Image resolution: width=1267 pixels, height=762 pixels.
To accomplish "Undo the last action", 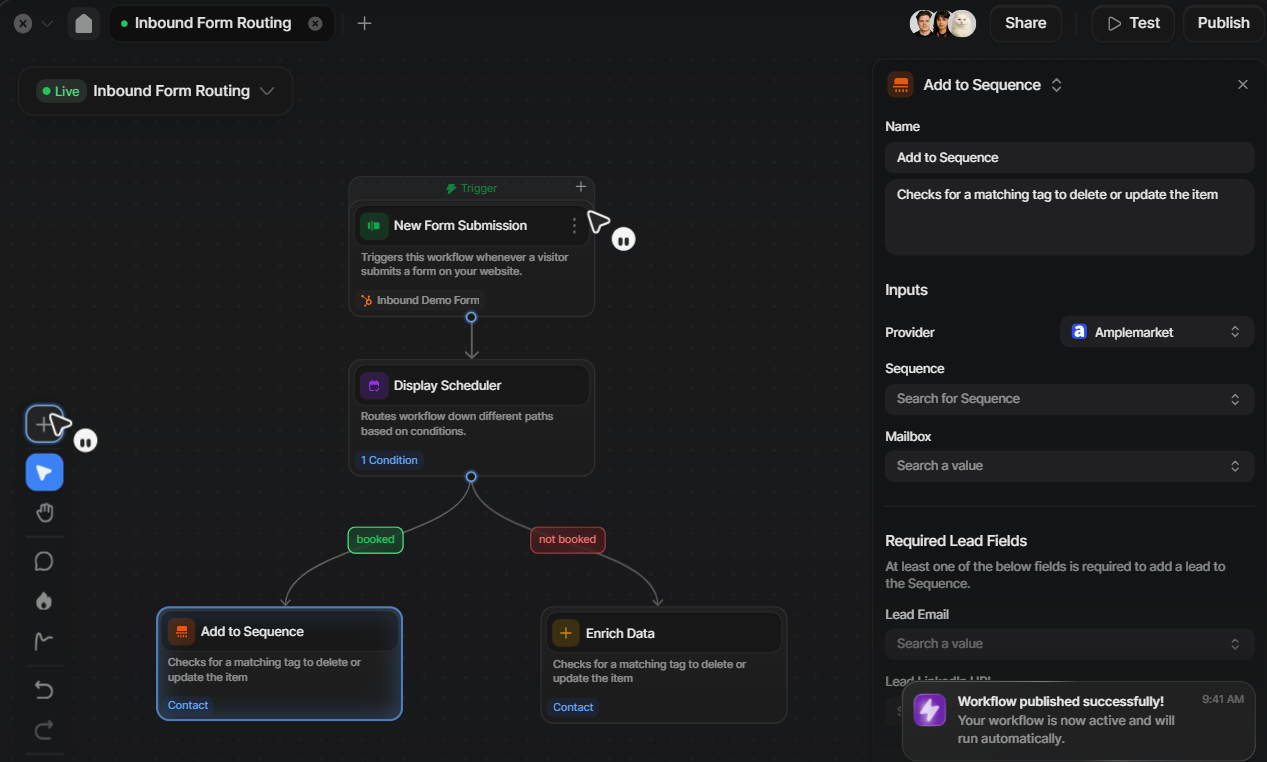I will 44,690.
